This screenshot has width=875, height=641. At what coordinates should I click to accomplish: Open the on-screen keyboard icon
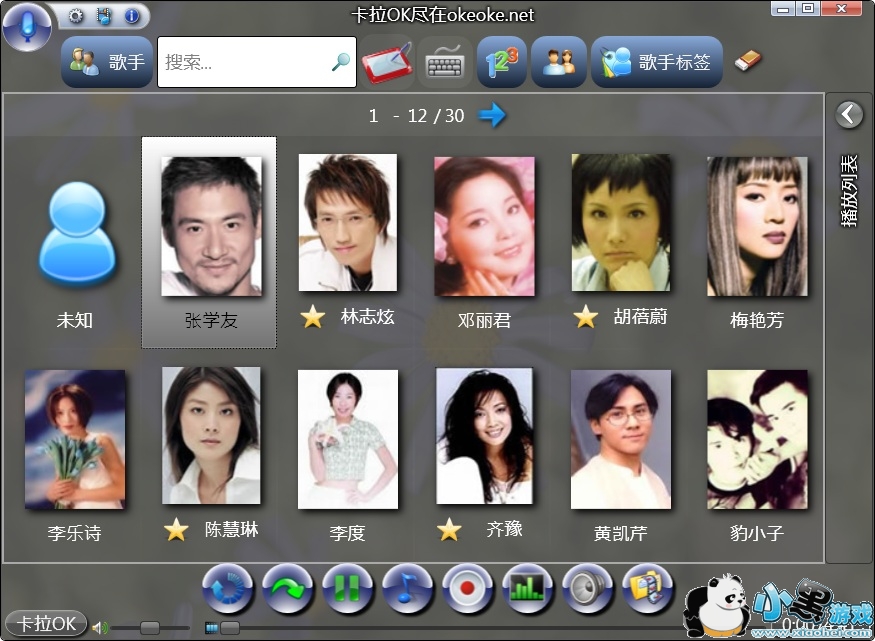(444, 62)
